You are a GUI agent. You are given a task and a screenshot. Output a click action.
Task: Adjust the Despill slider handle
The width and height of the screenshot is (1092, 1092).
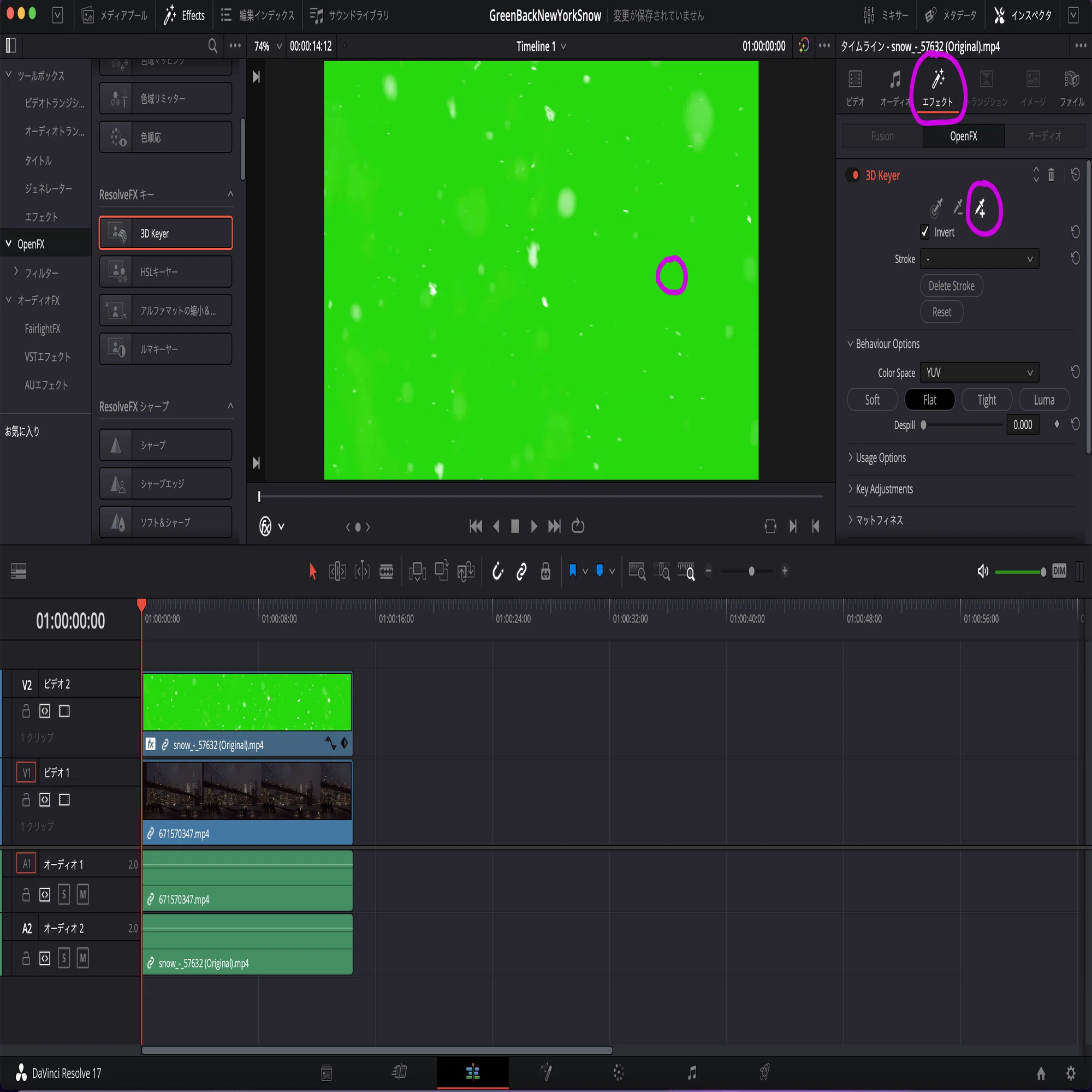[x=923, y=425]
